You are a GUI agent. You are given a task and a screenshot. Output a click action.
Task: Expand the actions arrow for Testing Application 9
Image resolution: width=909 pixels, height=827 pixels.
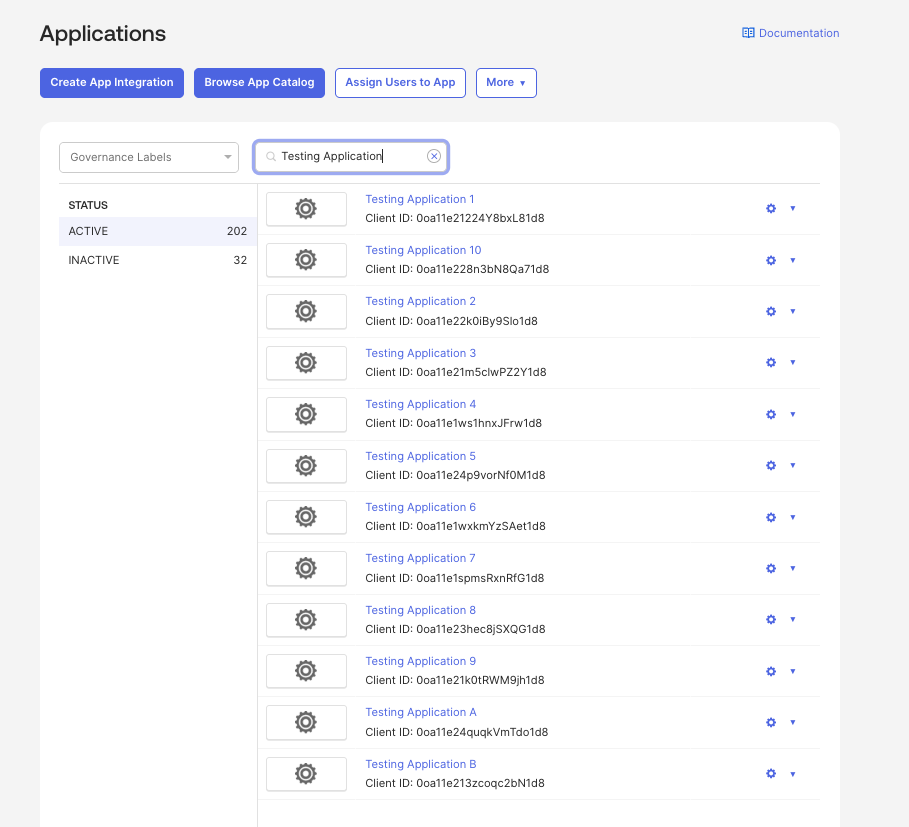click(x=792, y=671)
